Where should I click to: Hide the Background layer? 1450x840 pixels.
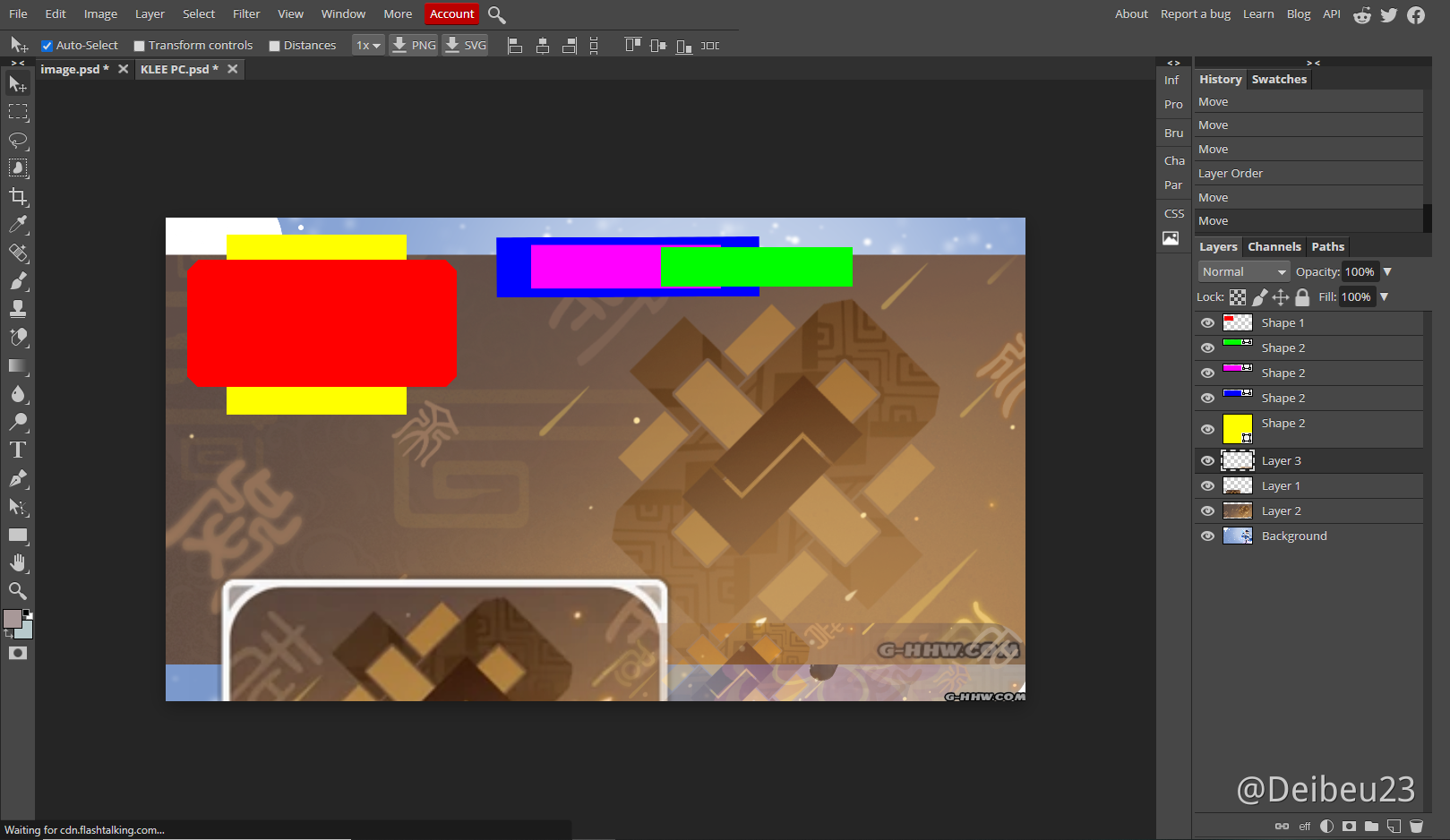tap(1207, 536)
